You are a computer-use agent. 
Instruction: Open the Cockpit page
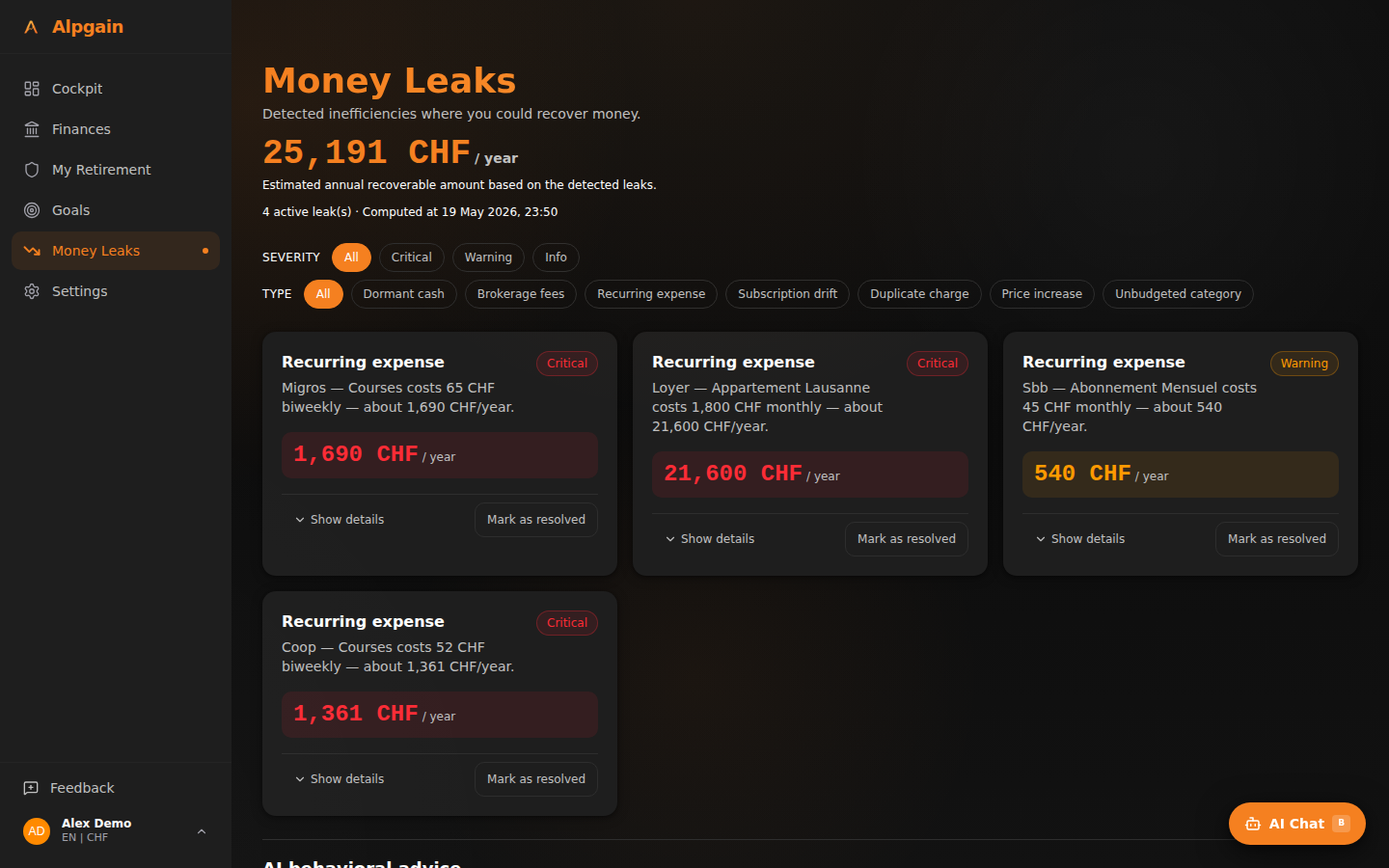tap(116, 89)
